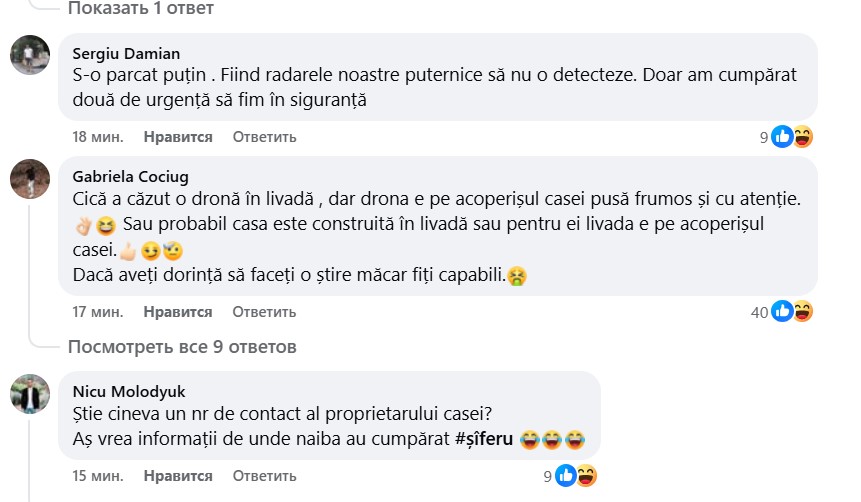861x502 pixels.
Task: Like Sergiu Damian's comment with Нравится
Action: pos(178,136)
